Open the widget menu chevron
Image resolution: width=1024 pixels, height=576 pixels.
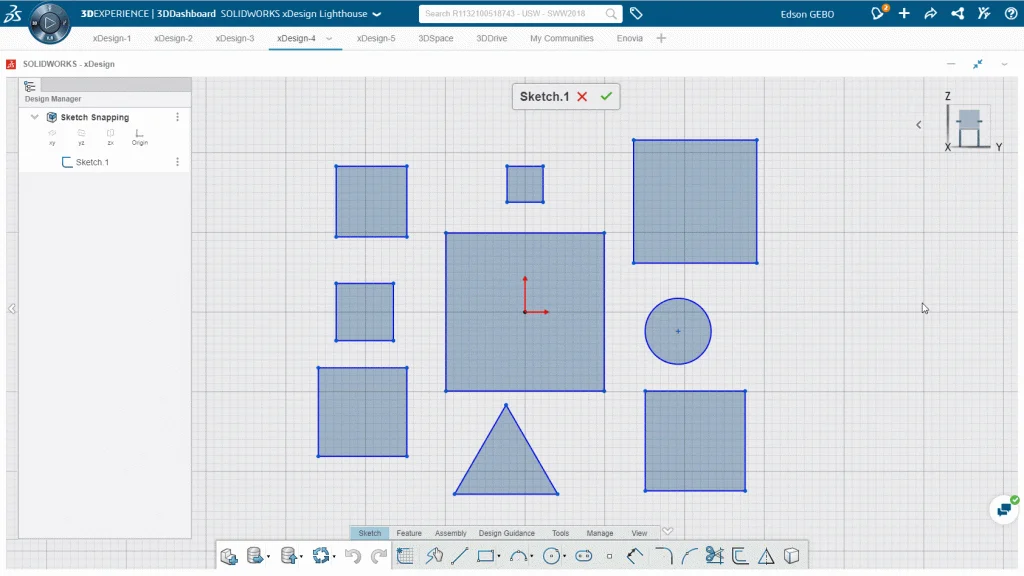1004,64
